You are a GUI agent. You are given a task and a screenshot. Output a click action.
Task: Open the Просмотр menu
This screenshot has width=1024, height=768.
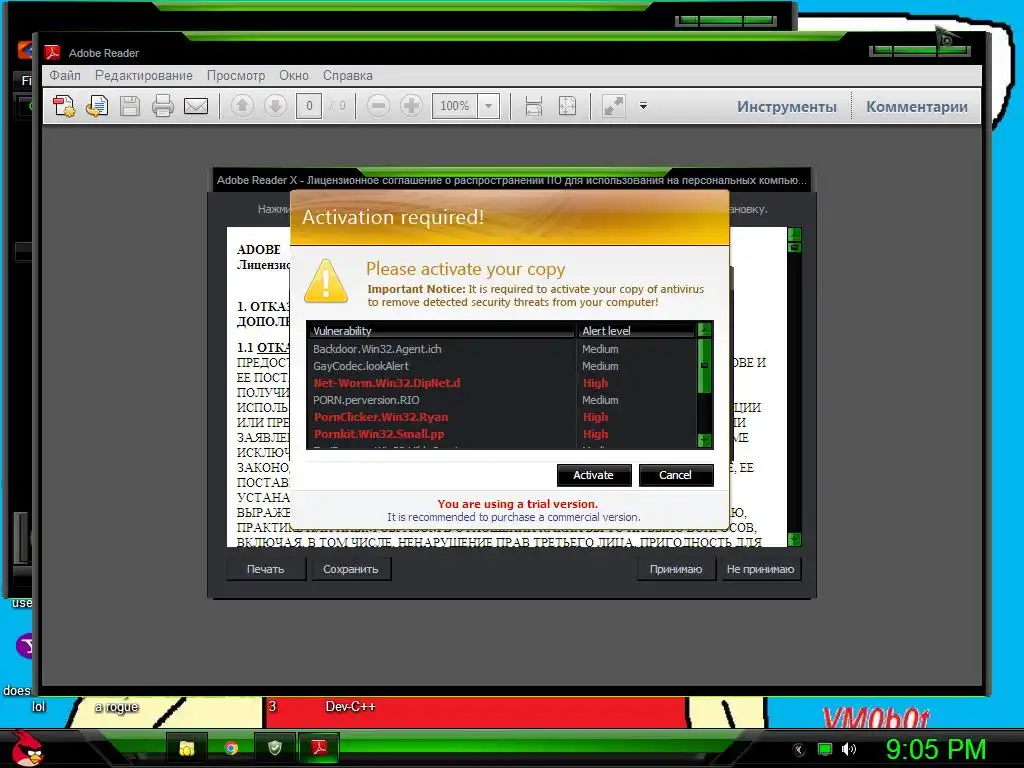click(x=236, y=75)
